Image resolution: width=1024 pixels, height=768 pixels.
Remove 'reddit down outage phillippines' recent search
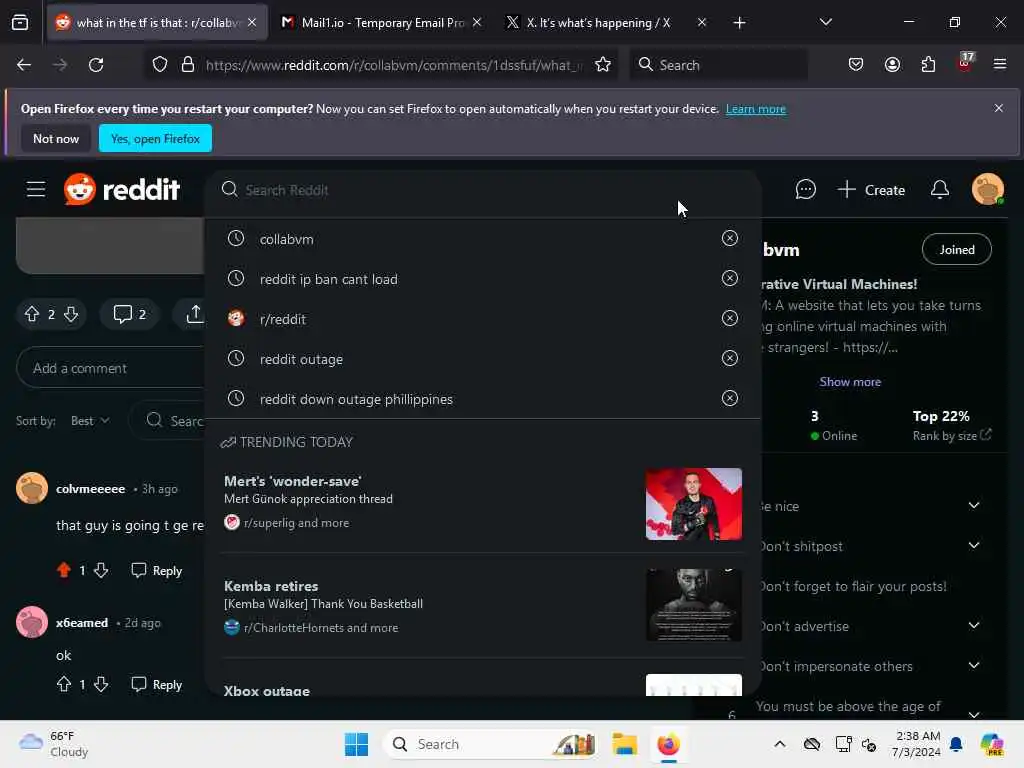click(x=729, y=398)
